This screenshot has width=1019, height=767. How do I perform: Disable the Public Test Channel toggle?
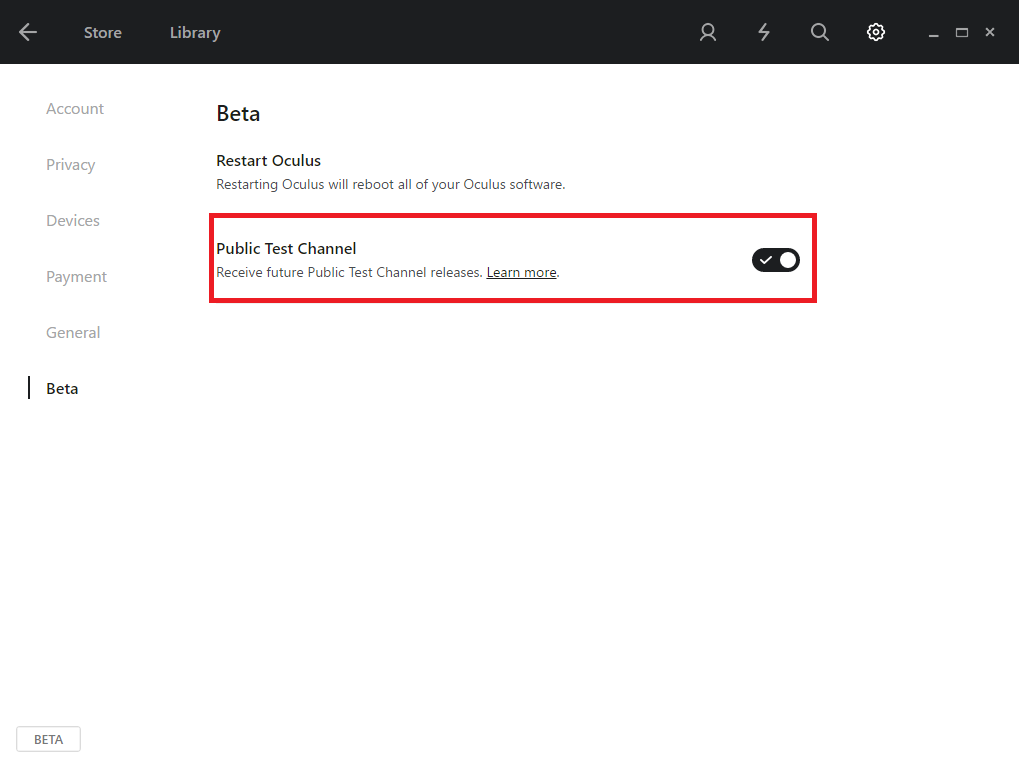coord(776,260)
